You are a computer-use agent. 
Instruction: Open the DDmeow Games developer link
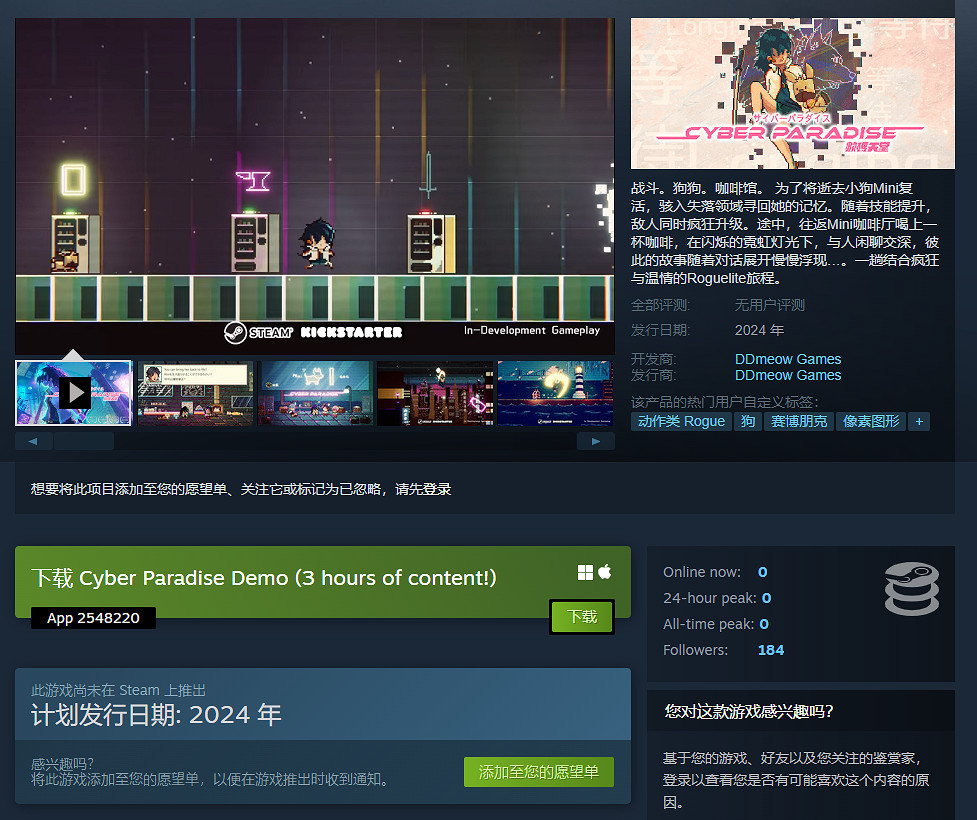pyautogui.click(x=788, y=358)
